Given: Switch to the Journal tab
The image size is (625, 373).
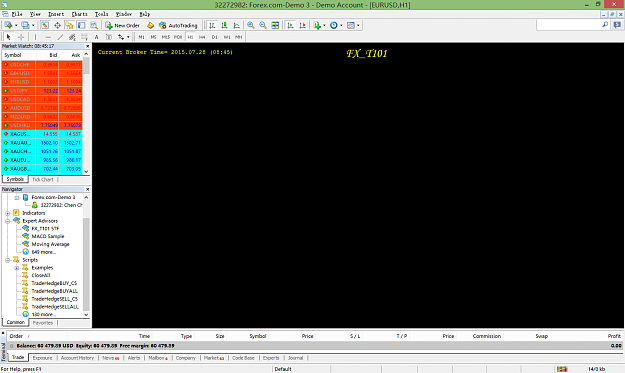Looking at the screenshot, I should coord(295,358).
